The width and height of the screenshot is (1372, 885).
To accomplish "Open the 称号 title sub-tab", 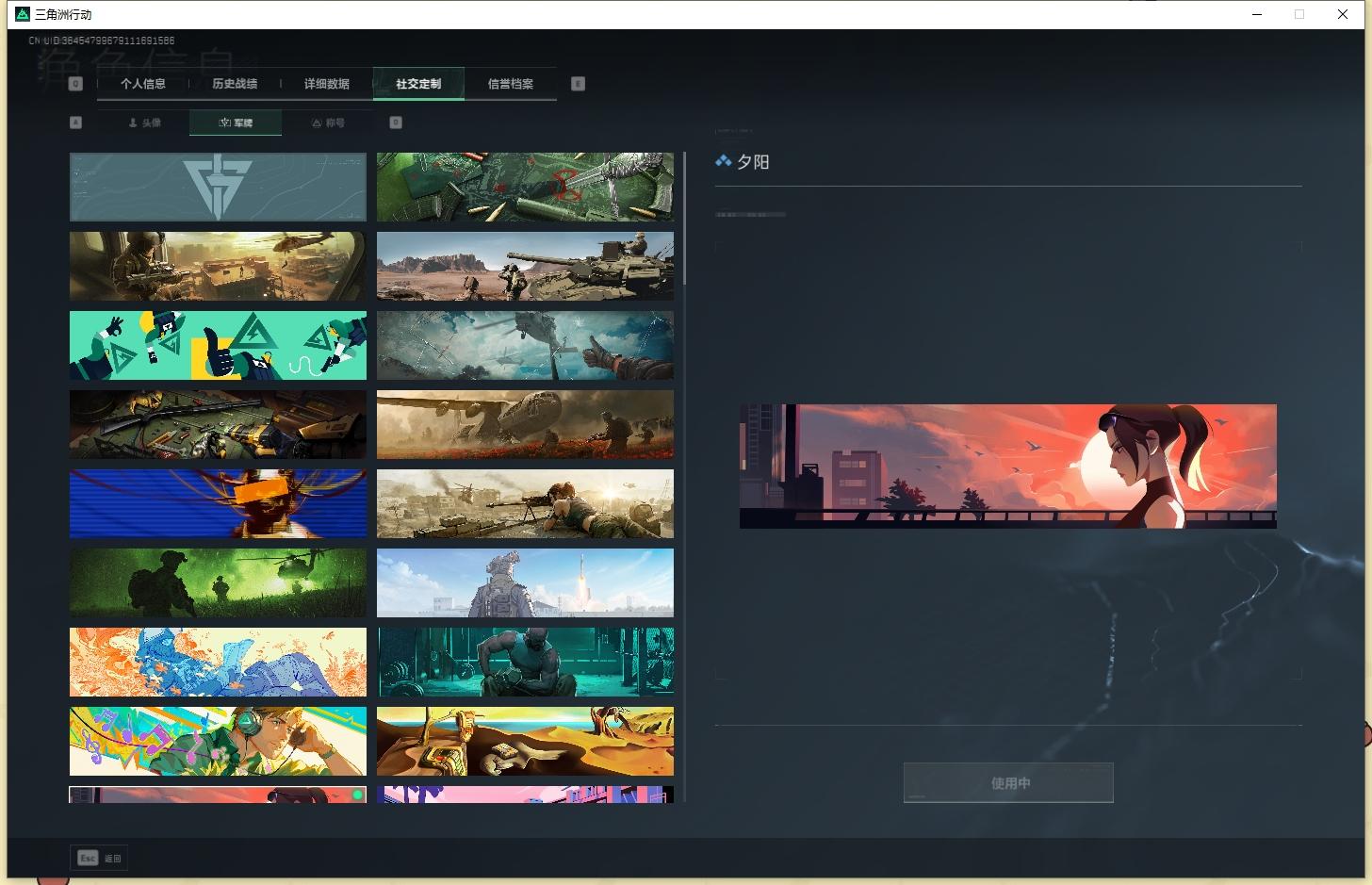I will click(x=328, y=123).
